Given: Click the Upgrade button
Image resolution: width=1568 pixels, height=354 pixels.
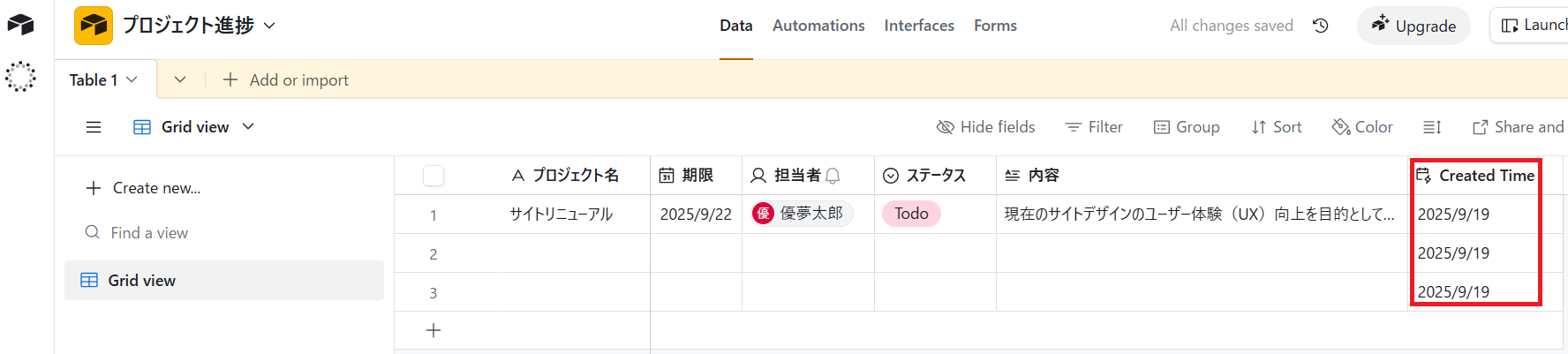Looking at the screenshot, I should click(1413, 26).
